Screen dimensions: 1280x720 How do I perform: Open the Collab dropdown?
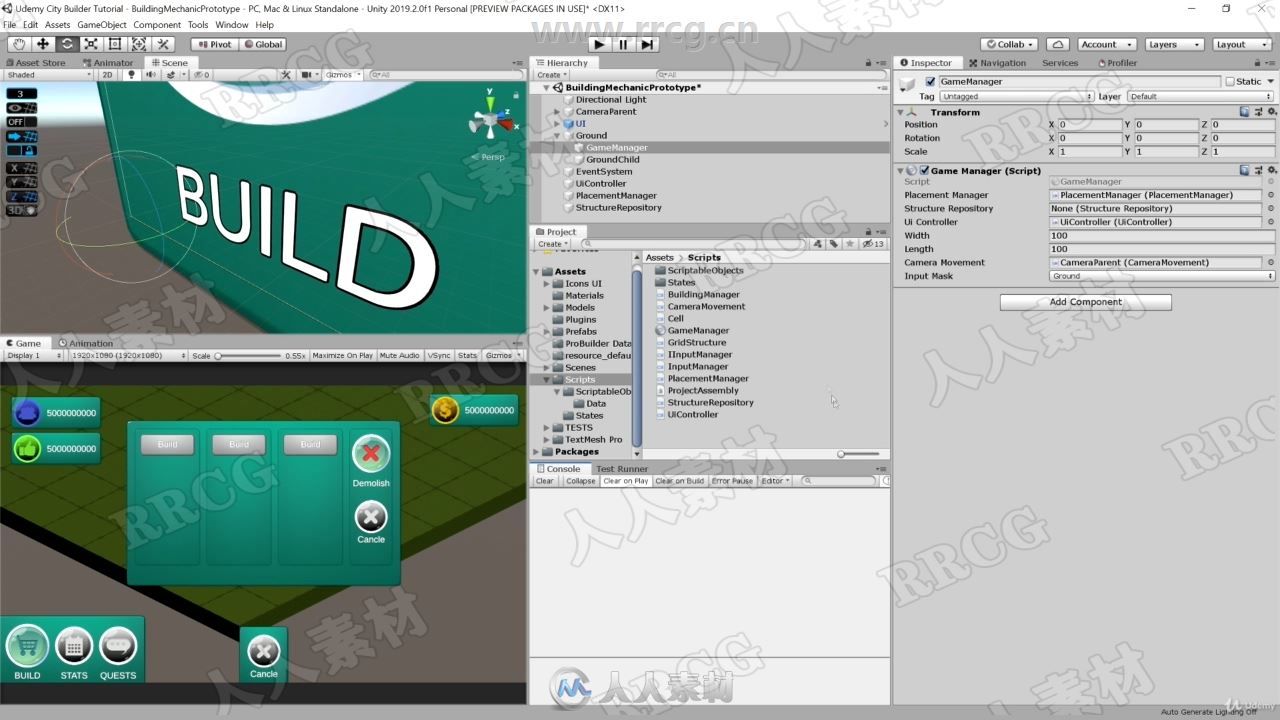[1009, 44]
